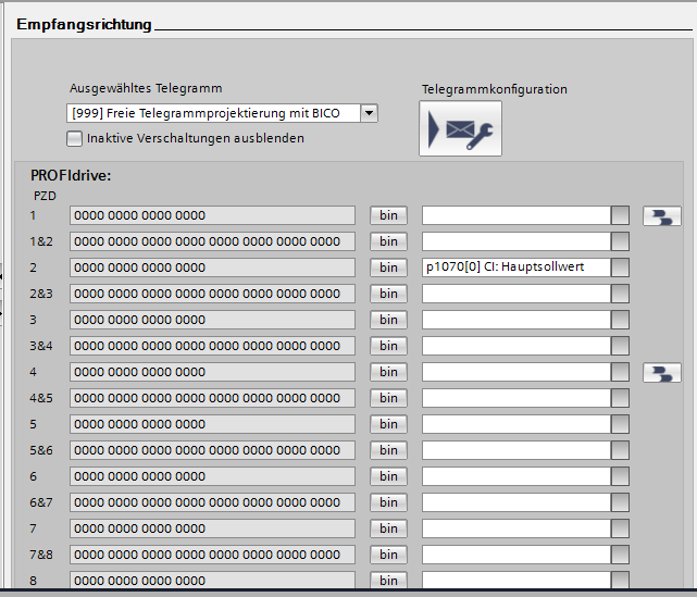Click the interconnection icon beside PZD 1
Viewport: 697px width, 597px height.
point(661,216)
